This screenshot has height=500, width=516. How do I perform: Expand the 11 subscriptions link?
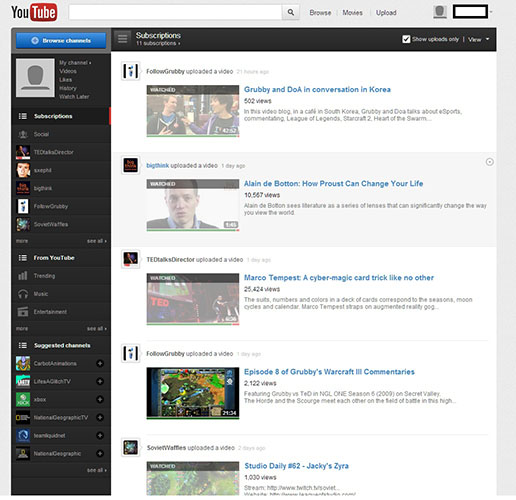158,43
